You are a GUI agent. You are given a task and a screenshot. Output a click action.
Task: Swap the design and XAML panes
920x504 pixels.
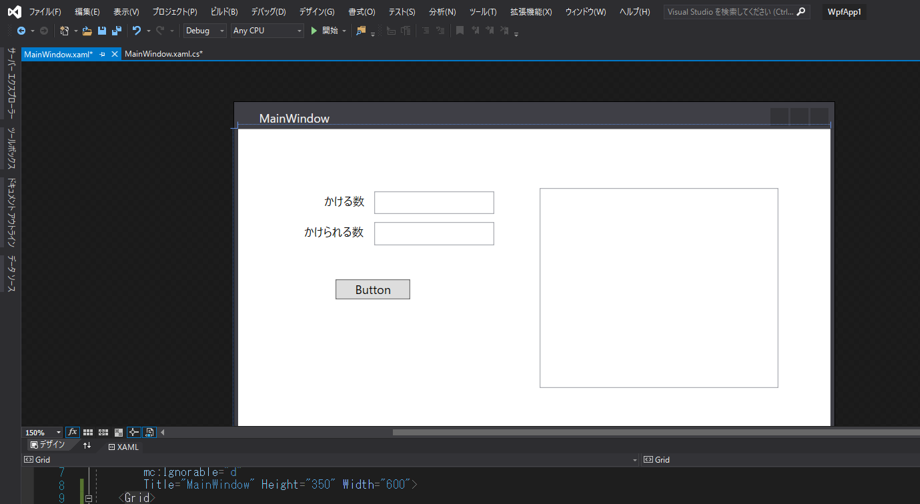[x=87, y=446]
